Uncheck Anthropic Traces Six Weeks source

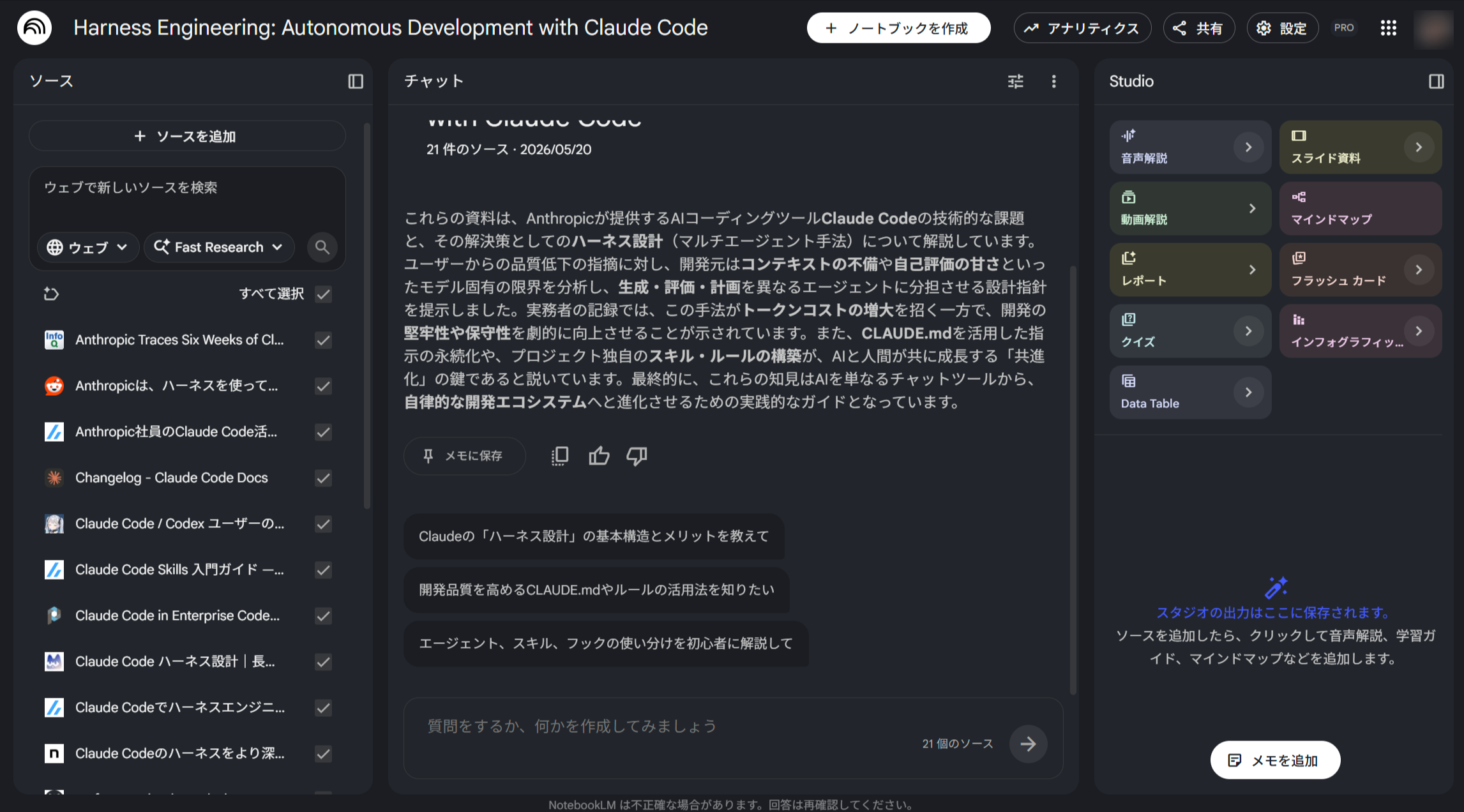[x=324, y=340]
